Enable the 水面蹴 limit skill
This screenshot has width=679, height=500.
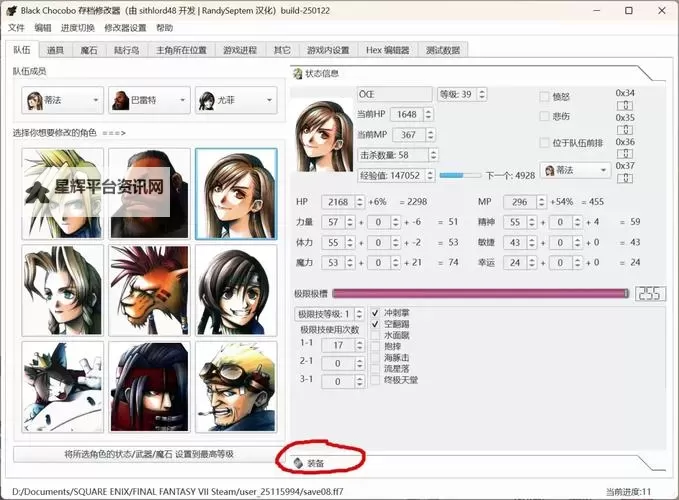[x=375, y=335]
